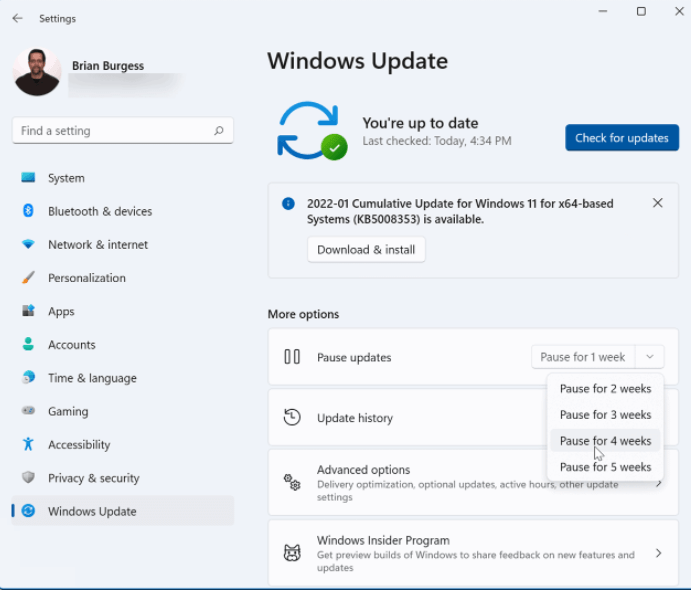
Task: Open Personalization settings
Action: [x=87, y=278]
